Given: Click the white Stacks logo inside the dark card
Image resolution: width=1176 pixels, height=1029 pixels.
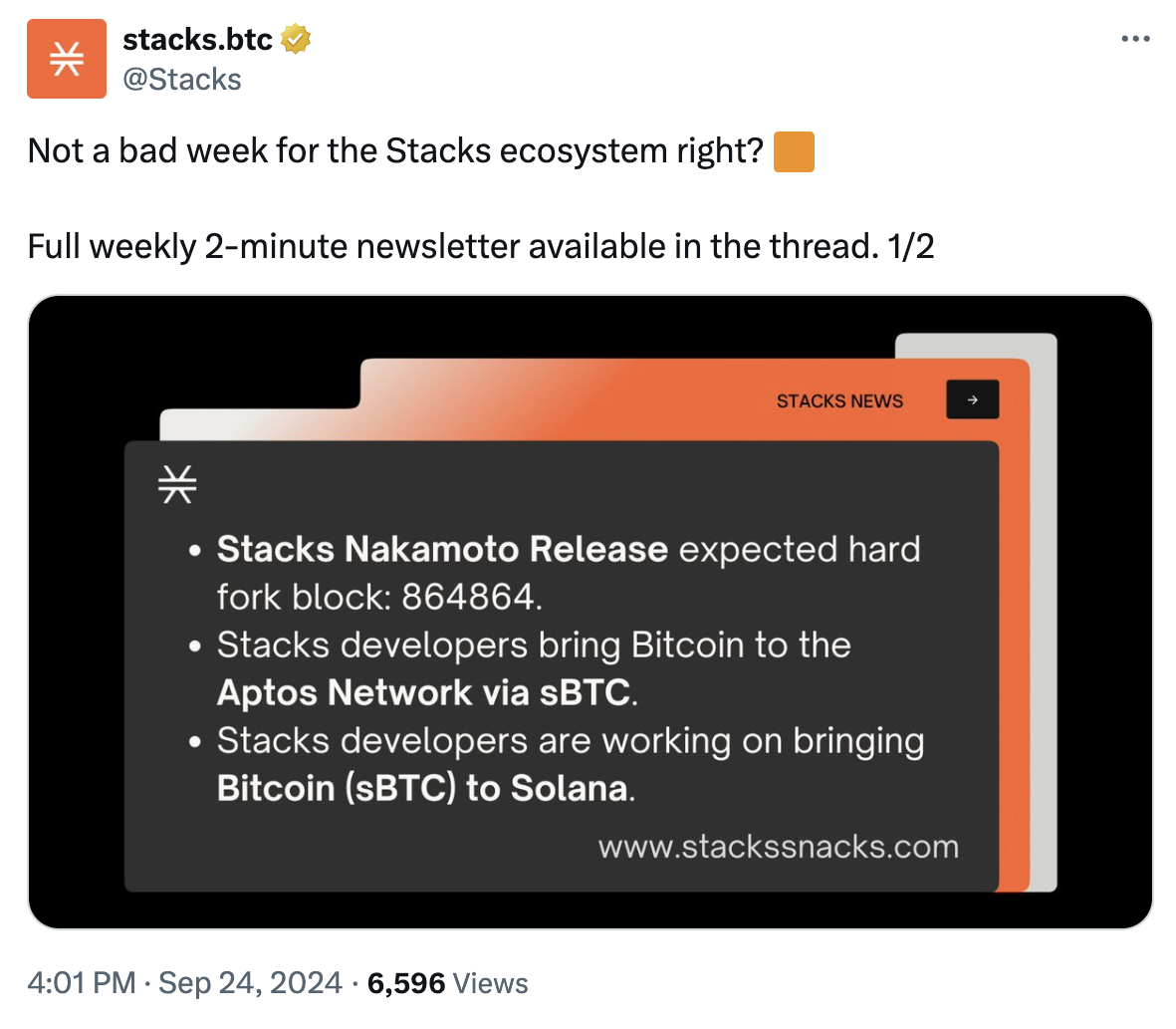Looking at the screenshot, I should point(177,484).
